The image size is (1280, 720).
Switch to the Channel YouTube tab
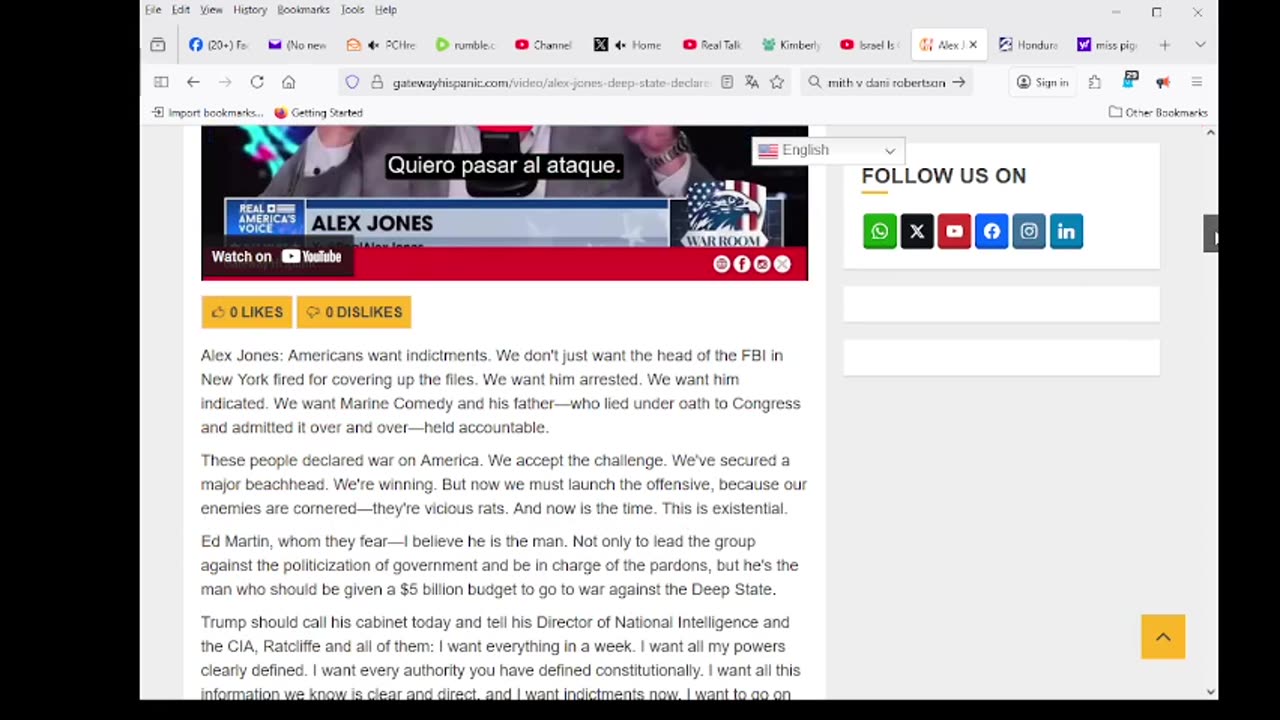(x=544, y=45)
